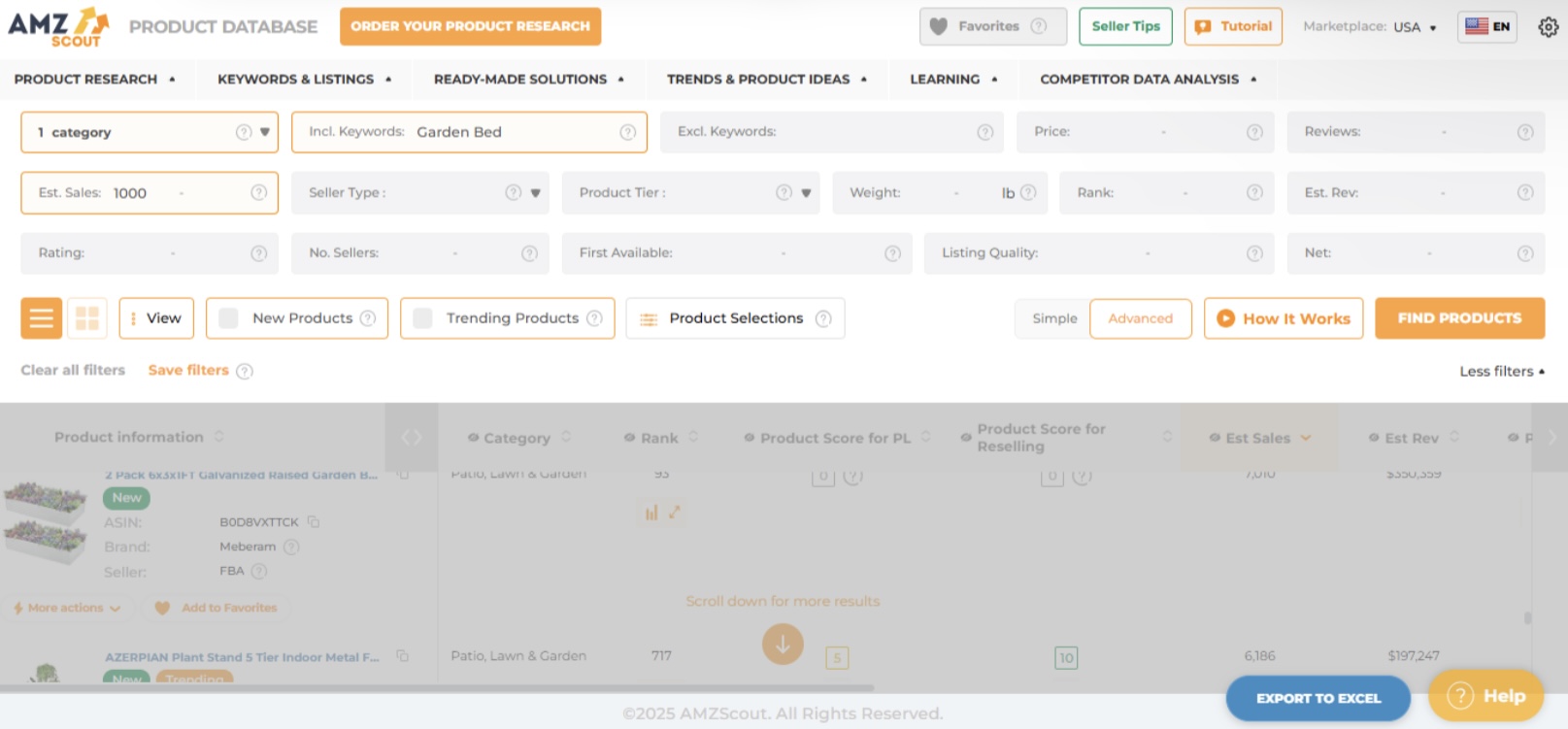
Task: Click help icon in Excl. Keywords field
Action: pos(985,132)
